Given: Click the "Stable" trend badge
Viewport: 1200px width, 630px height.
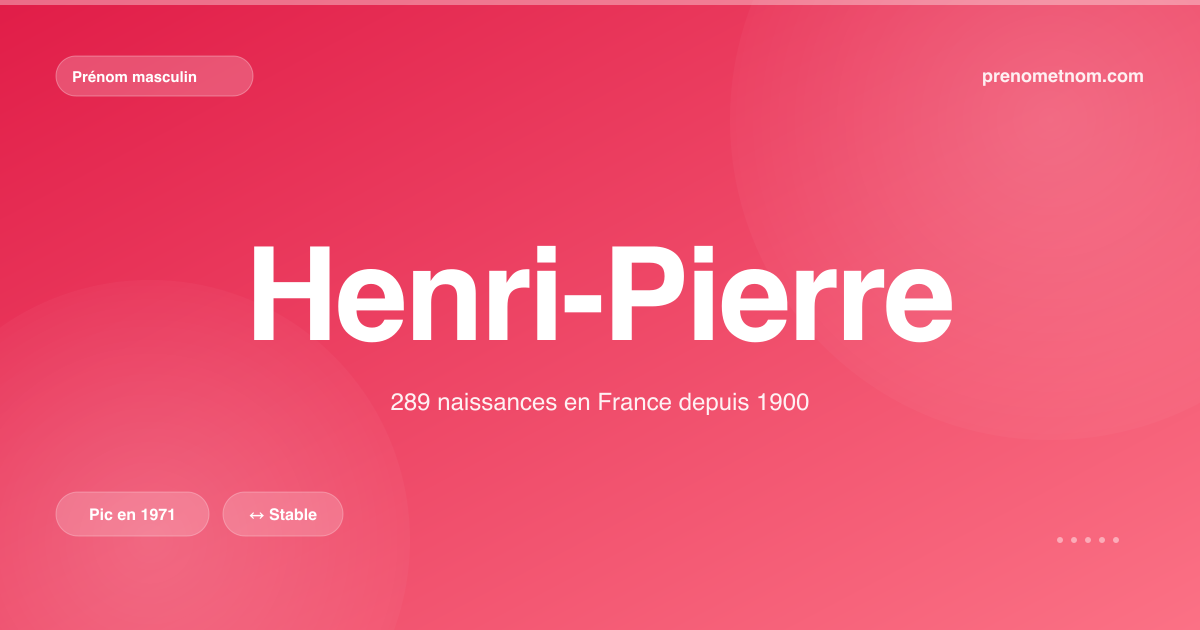Looking at the screenshot, I should coord(283,514).
